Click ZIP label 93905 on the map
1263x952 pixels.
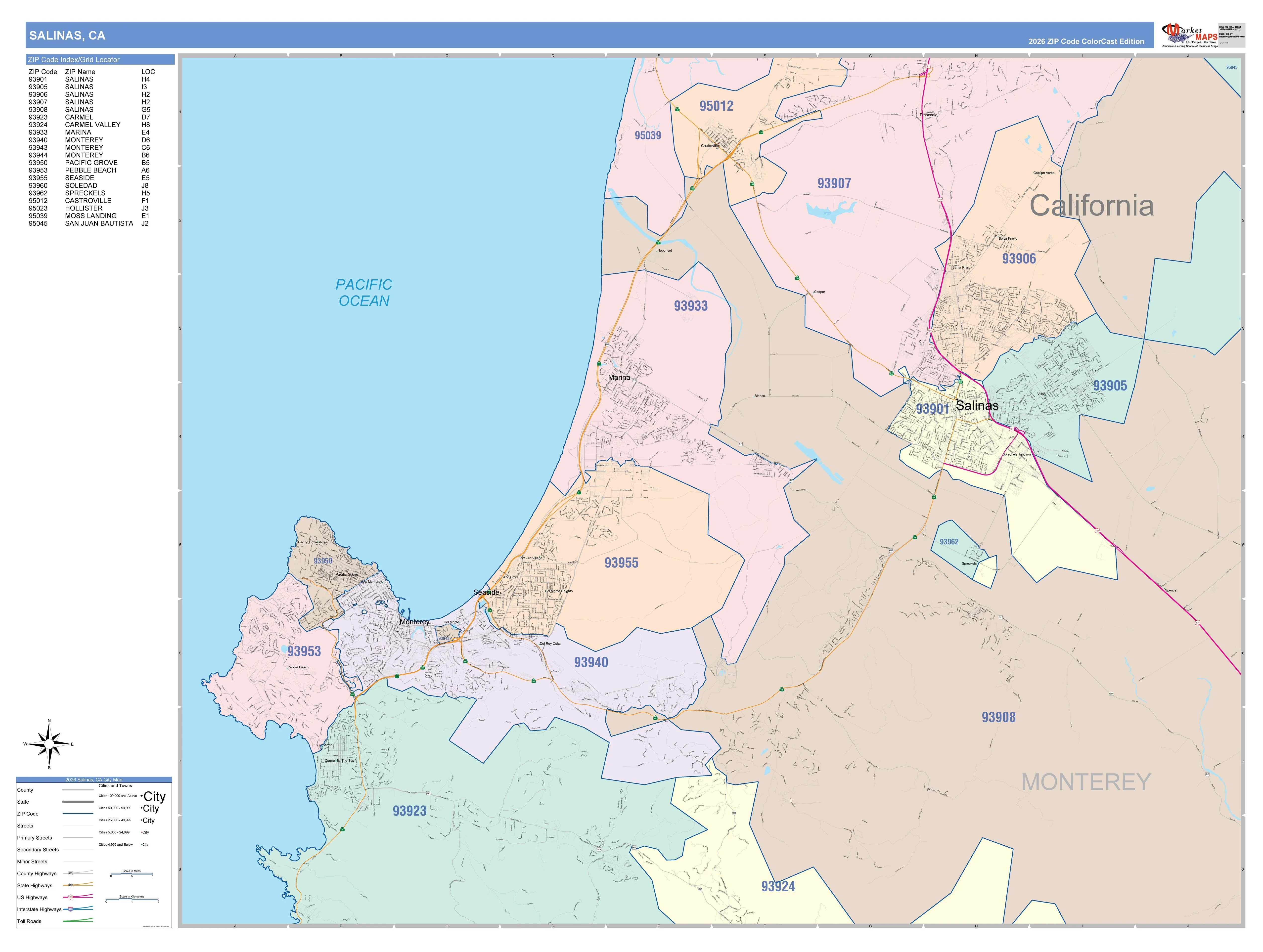click(x=1110, y=386)
